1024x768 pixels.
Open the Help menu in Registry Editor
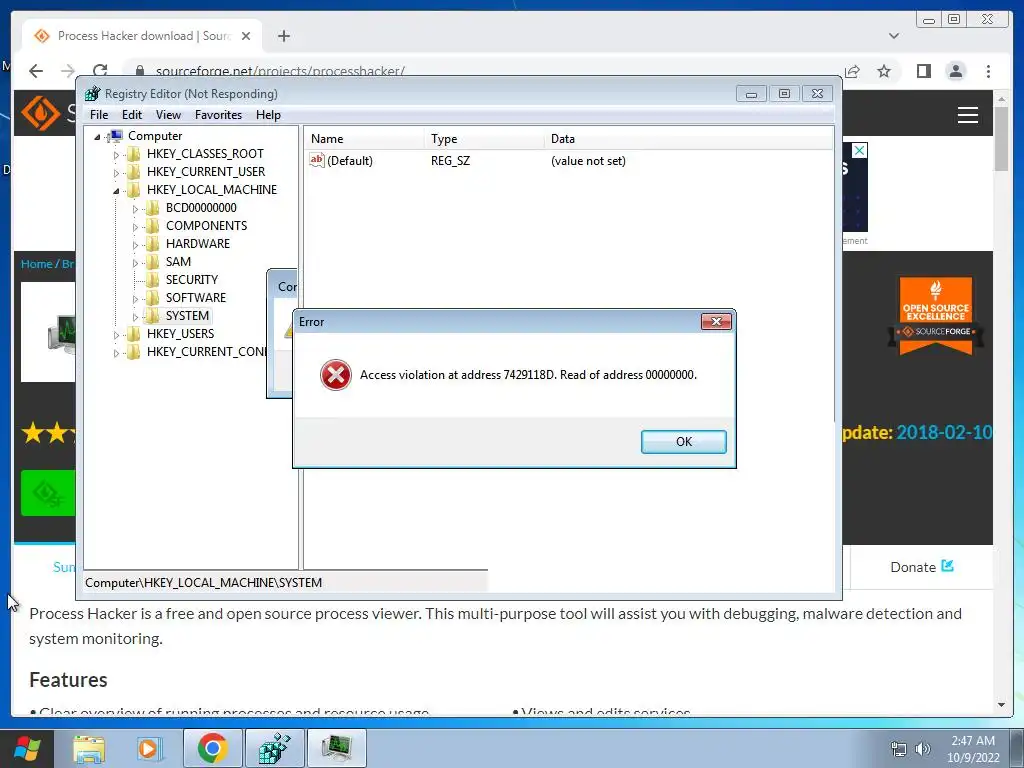point(268,115)
